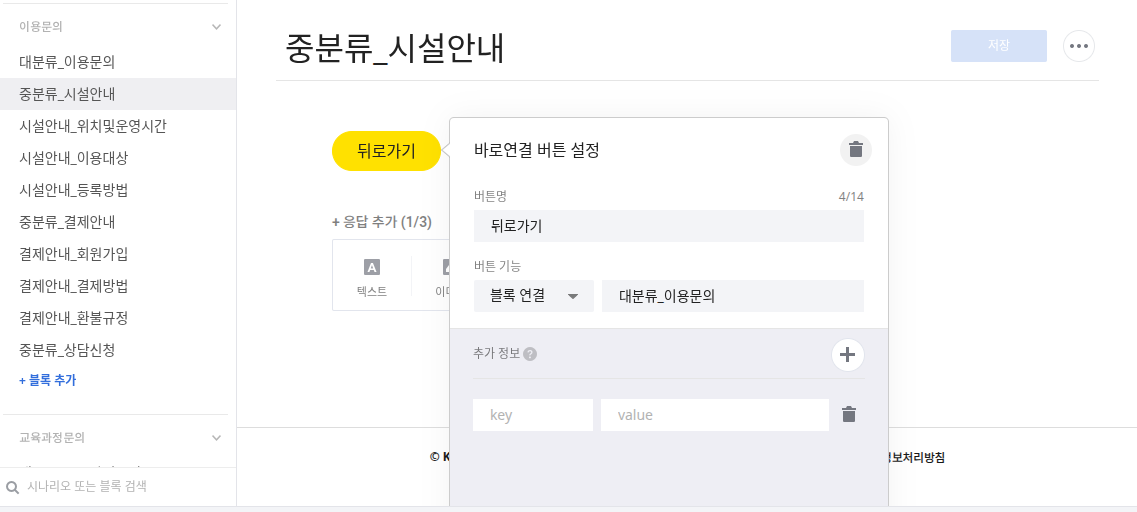Open the 결제안내_환불규정 block

[x=74, y=318]
